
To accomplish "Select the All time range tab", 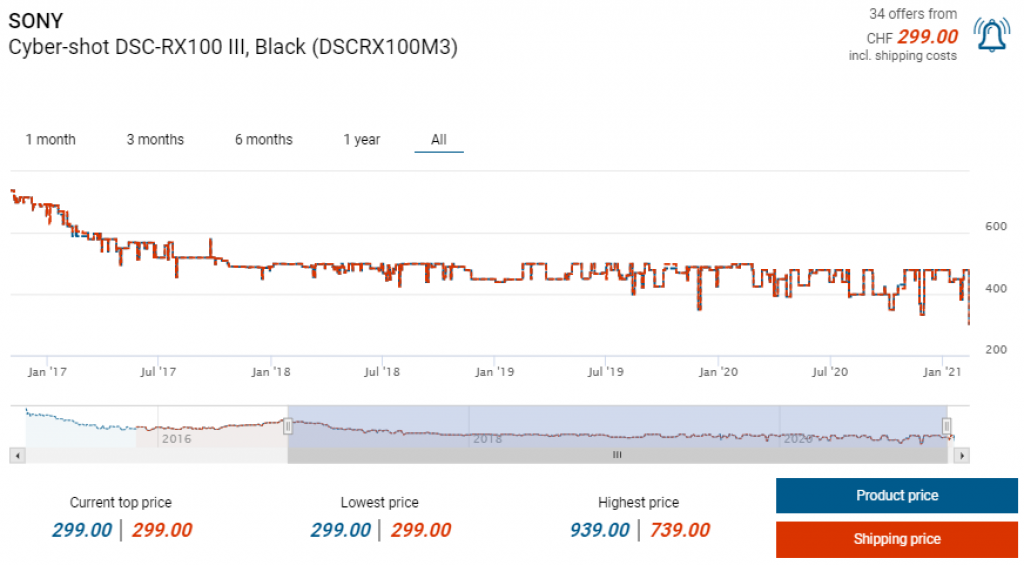I will pos(439,139).
